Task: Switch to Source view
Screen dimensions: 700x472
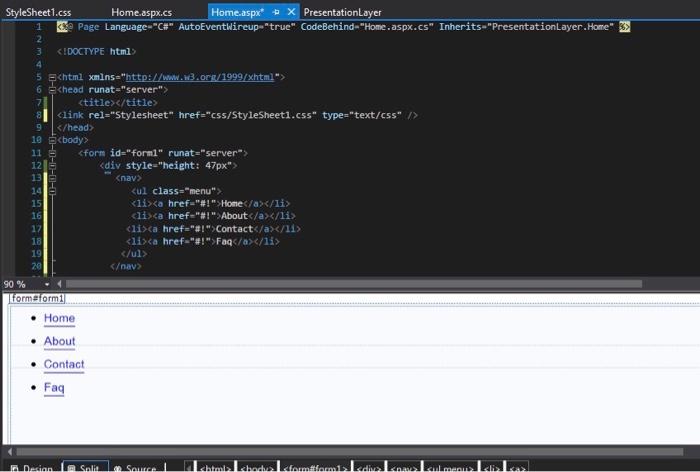Action: point(136,468)
